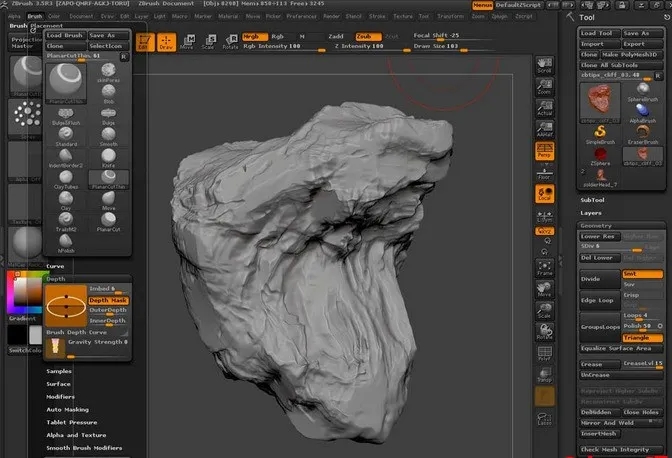Click the Zoom view icon
Image resolution: width=672 pixels, height=458 pixels.
tap(544, 86)
